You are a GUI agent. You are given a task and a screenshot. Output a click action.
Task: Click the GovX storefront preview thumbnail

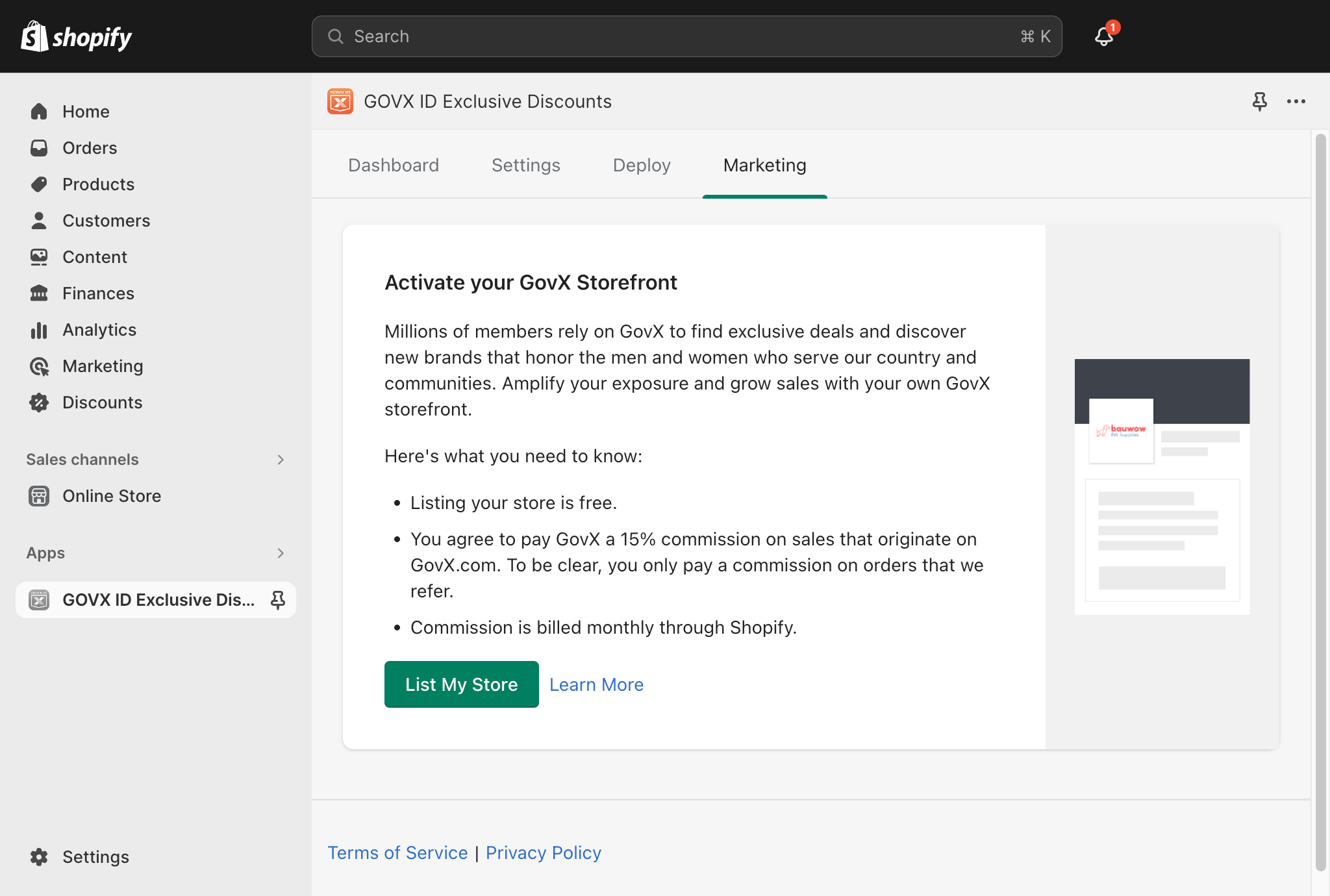coord(1162,486)
